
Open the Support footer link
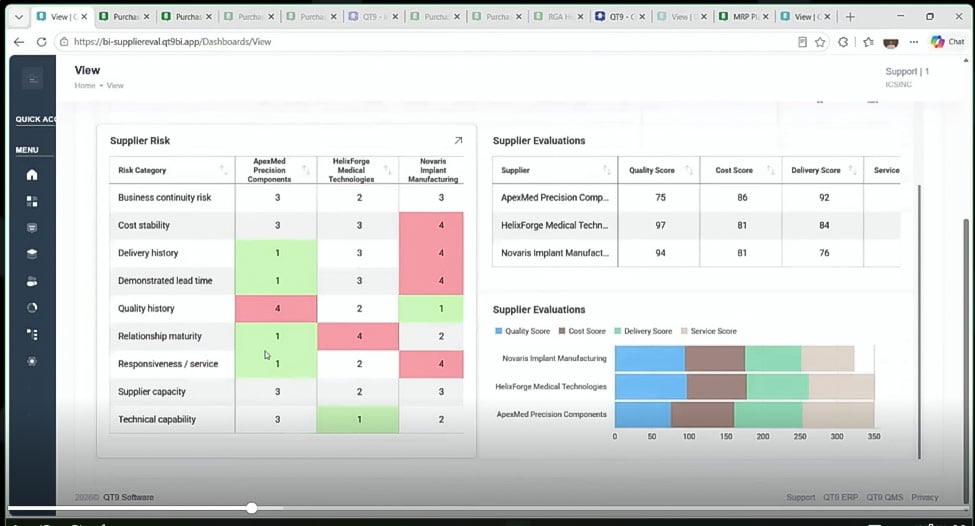tap(800, 497)
